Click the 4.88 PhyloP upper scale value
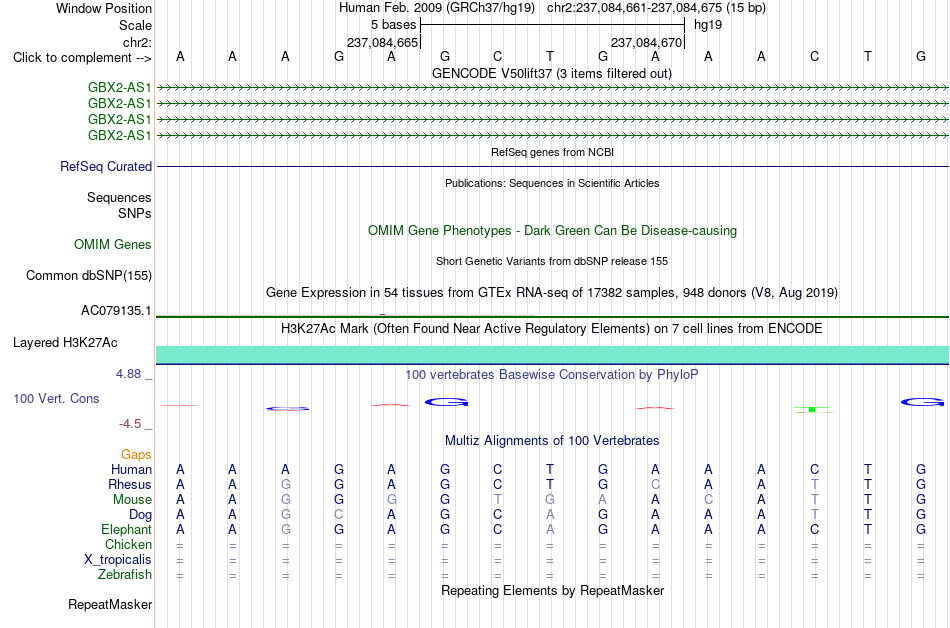The height and width of the screenshot is (628, 950). point(128,374)
